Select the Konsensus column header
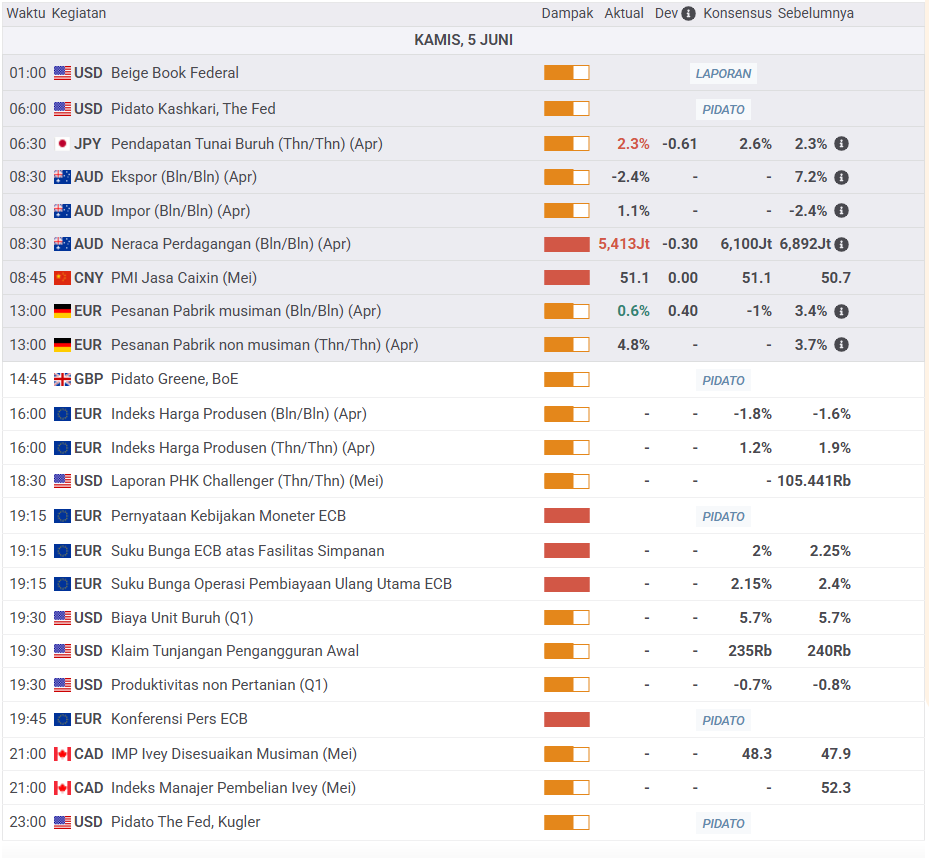The image size is (929, 858). 737,14
